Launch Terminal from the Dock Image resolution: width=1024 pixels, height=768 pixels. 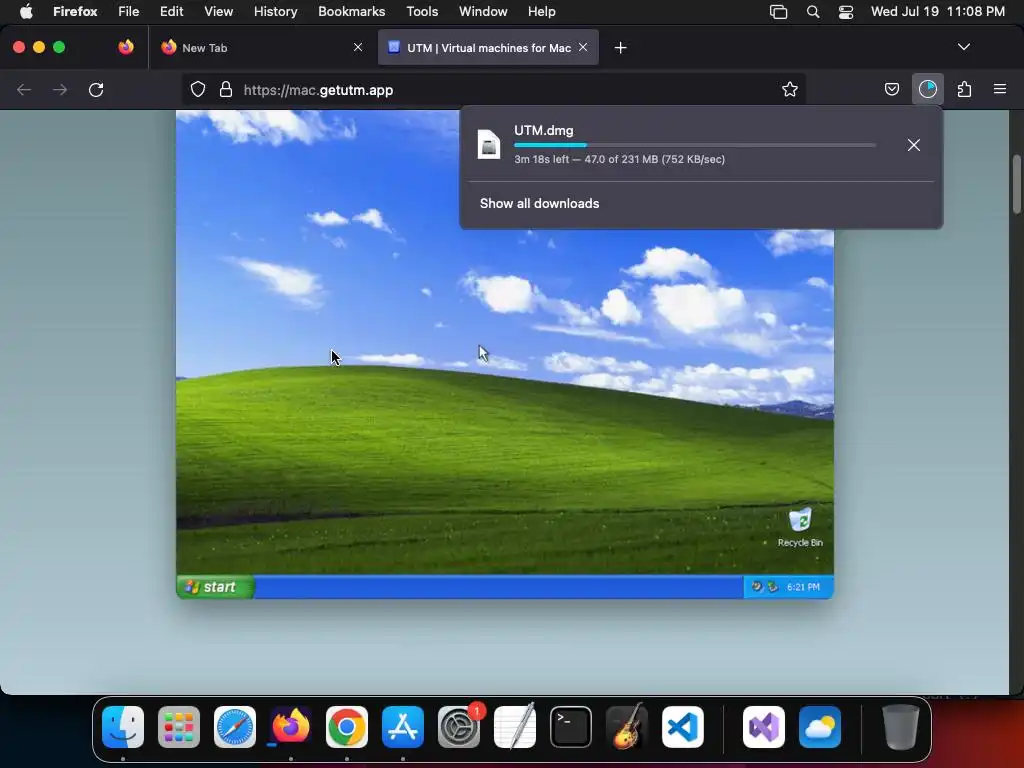tap(571, 726)
